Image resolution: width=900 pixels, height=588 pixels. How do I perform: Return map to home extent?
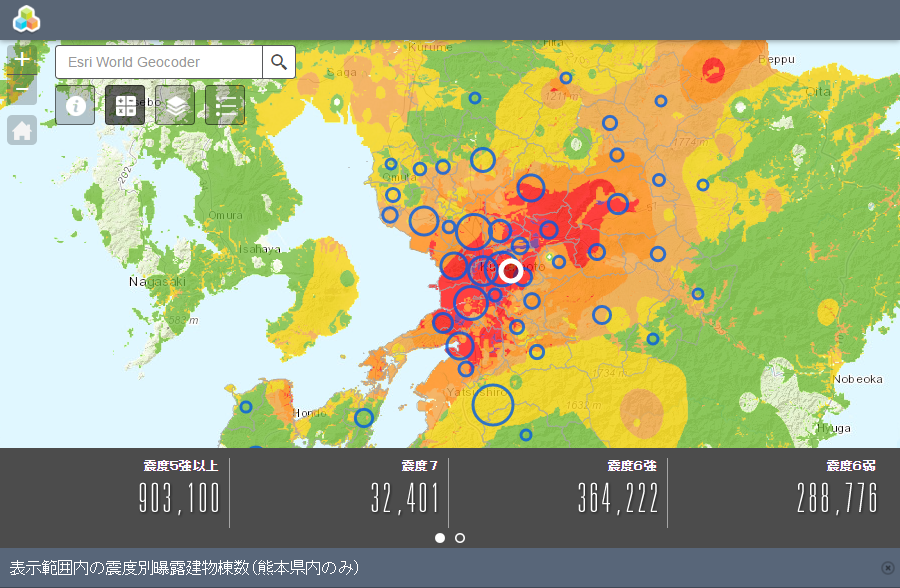pyautogui.click(x=22, y=130)
